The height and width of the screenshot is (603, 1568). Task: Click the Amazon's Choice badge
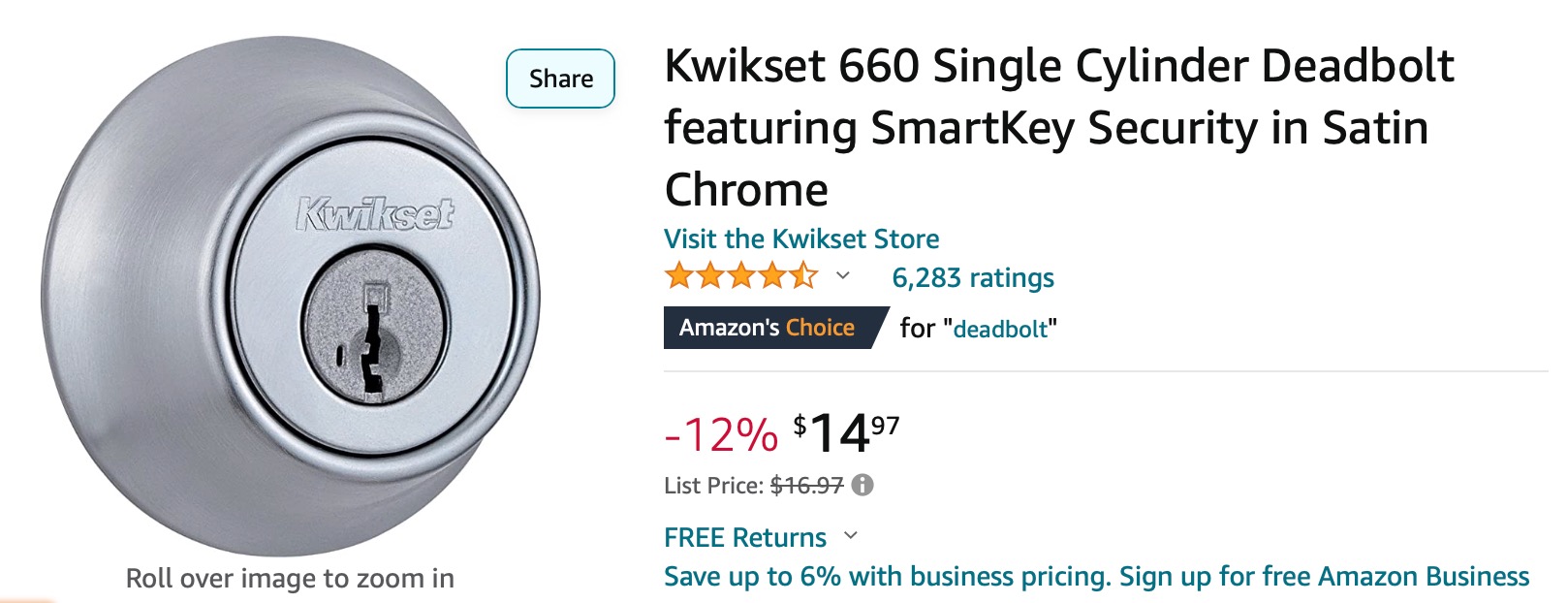[x=773, y=328]
